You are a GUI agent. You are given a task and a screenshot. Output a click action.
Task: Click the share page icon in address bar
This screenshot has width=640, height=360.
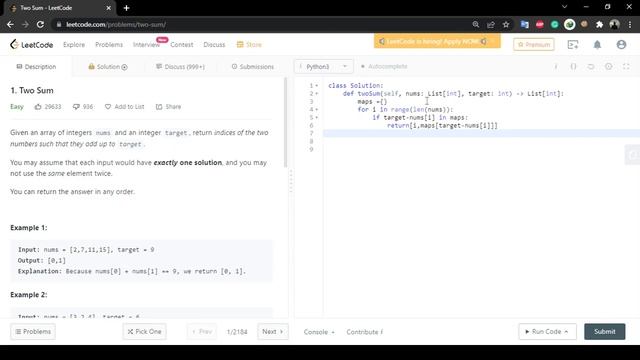(491, 24)
